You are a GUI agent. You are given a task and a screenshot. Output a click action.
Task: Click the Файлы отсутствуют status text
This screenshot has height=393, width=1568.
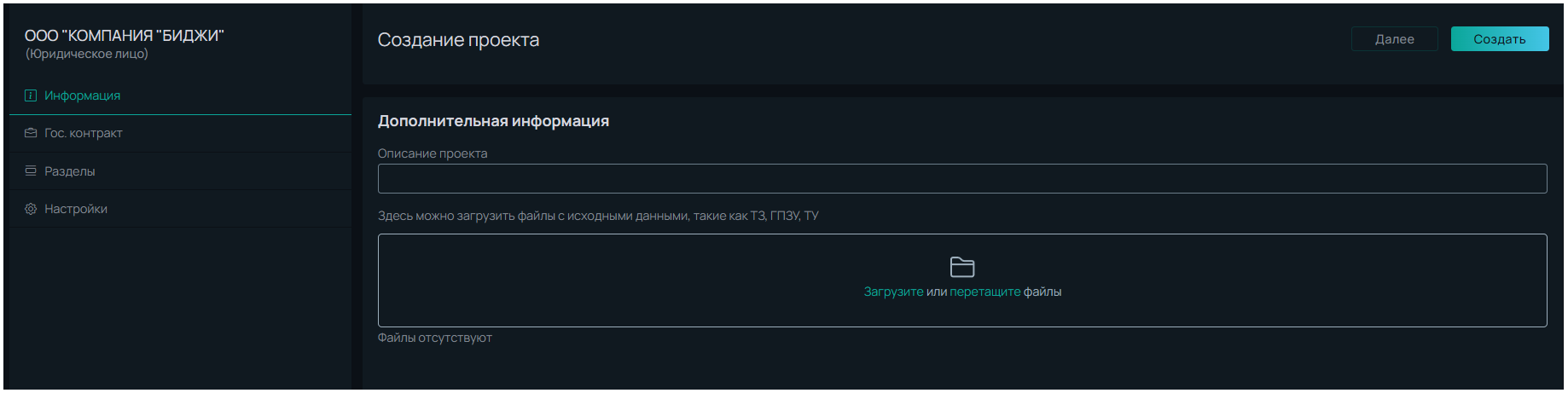tap(434, 338)
